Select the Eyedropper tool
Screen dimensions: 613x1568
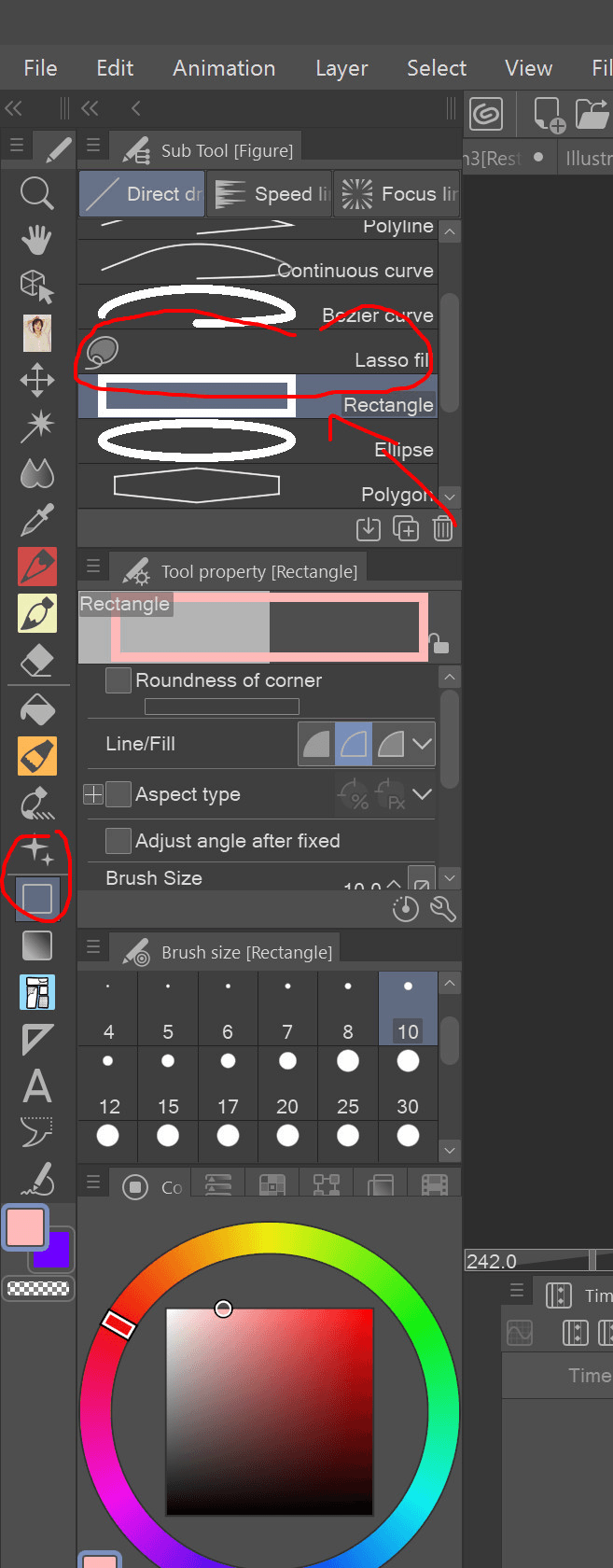coord(36,519)
